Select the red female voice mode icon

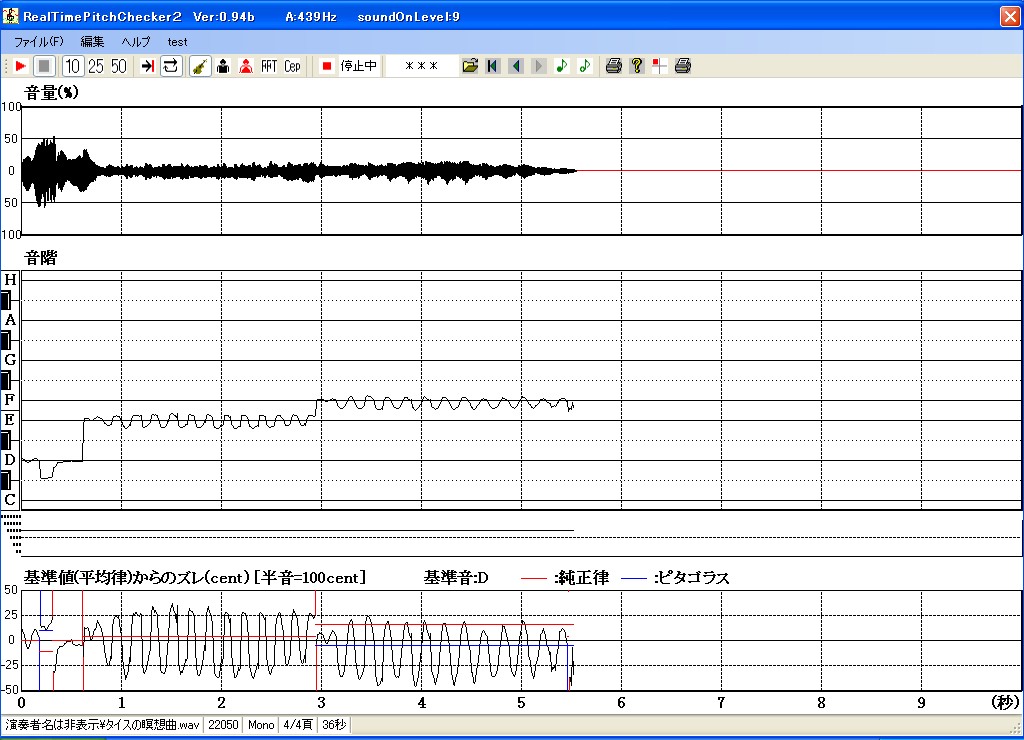click(x=246, y=66)
